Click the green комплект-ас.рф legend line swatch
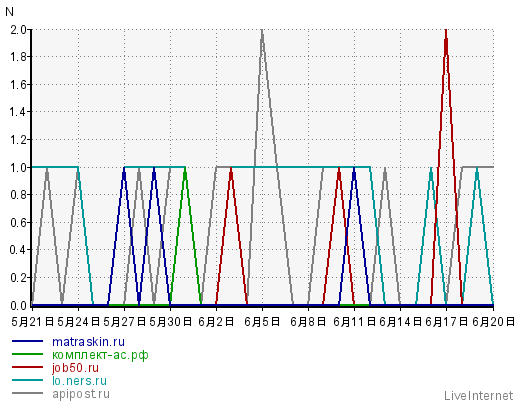520x405 pixels. tap(27, 354)
